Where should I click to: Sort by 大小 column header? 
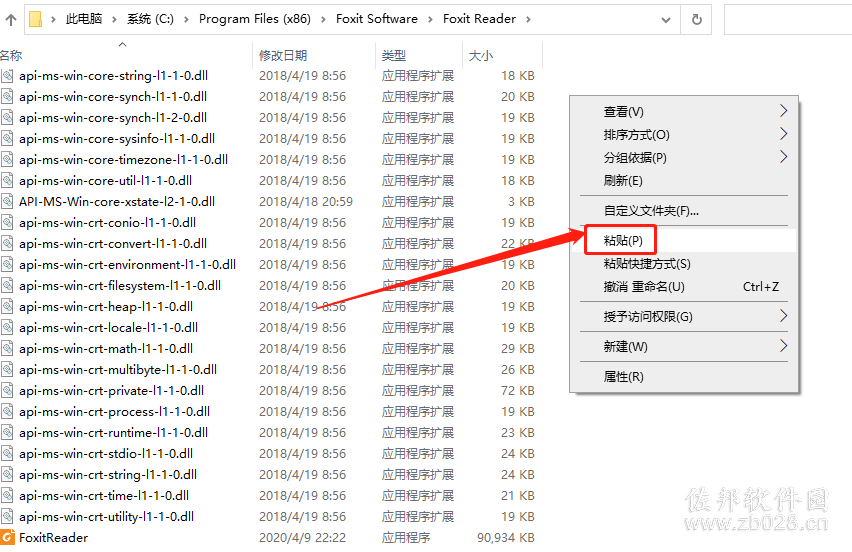(x=481, y=55)
